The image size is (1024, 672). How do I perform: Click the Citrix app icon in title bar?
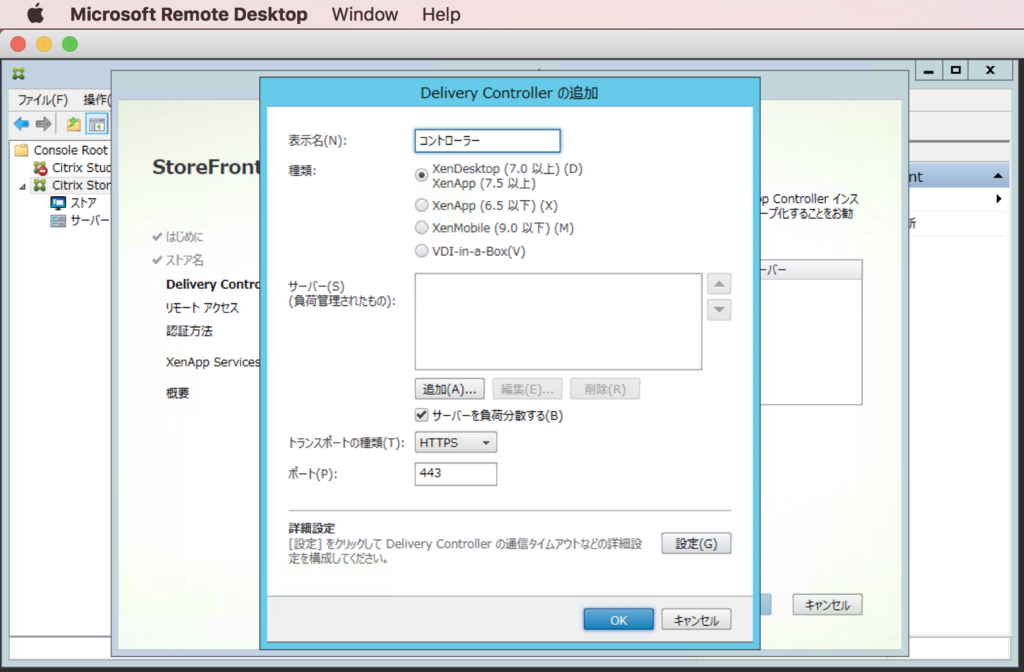pyautogui.click(x=18, y=74)
